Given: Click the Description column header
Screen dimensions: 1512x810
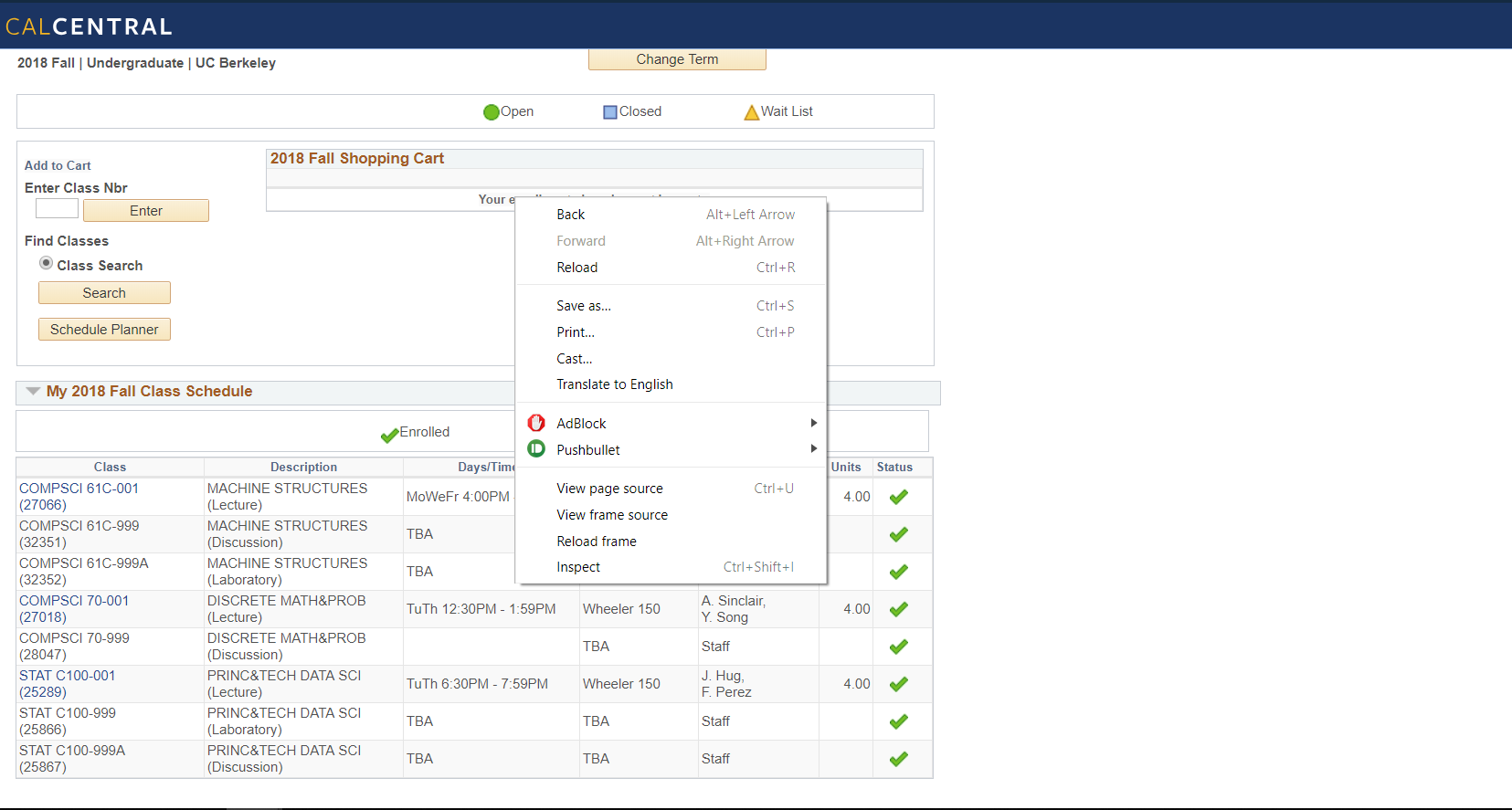Looking at the screenshot, I should (x=303, y=467).
